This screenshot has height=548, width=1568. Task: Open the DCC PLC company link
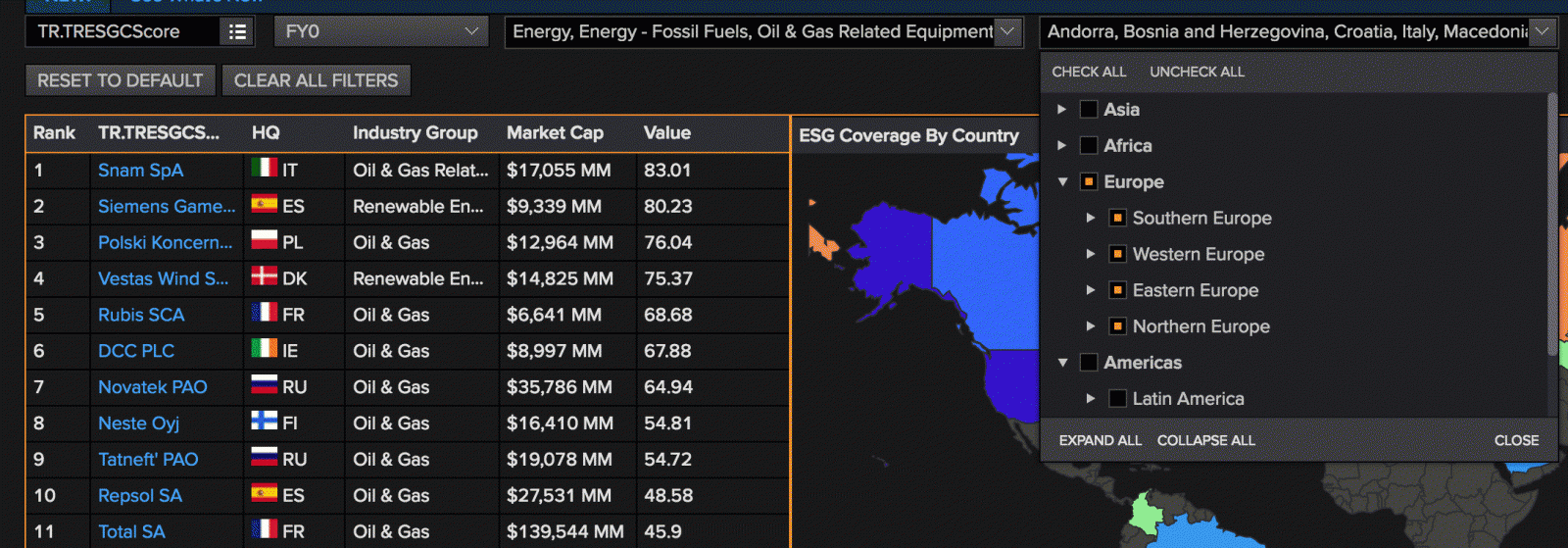click(136, 350)
